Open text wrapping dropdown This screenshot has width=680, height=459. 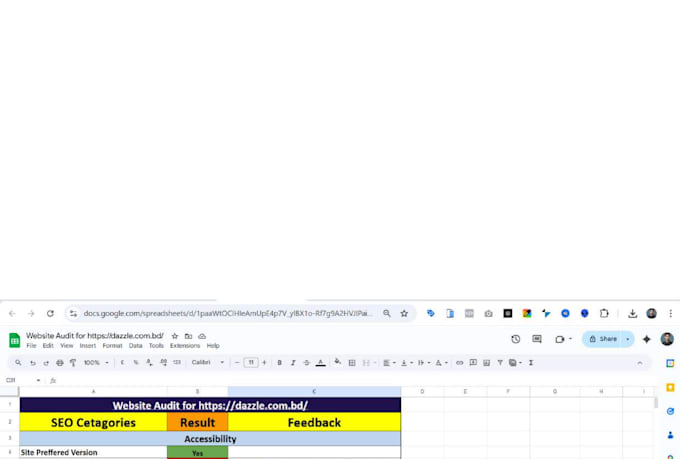pyautogui.click(x=424, y=363)
